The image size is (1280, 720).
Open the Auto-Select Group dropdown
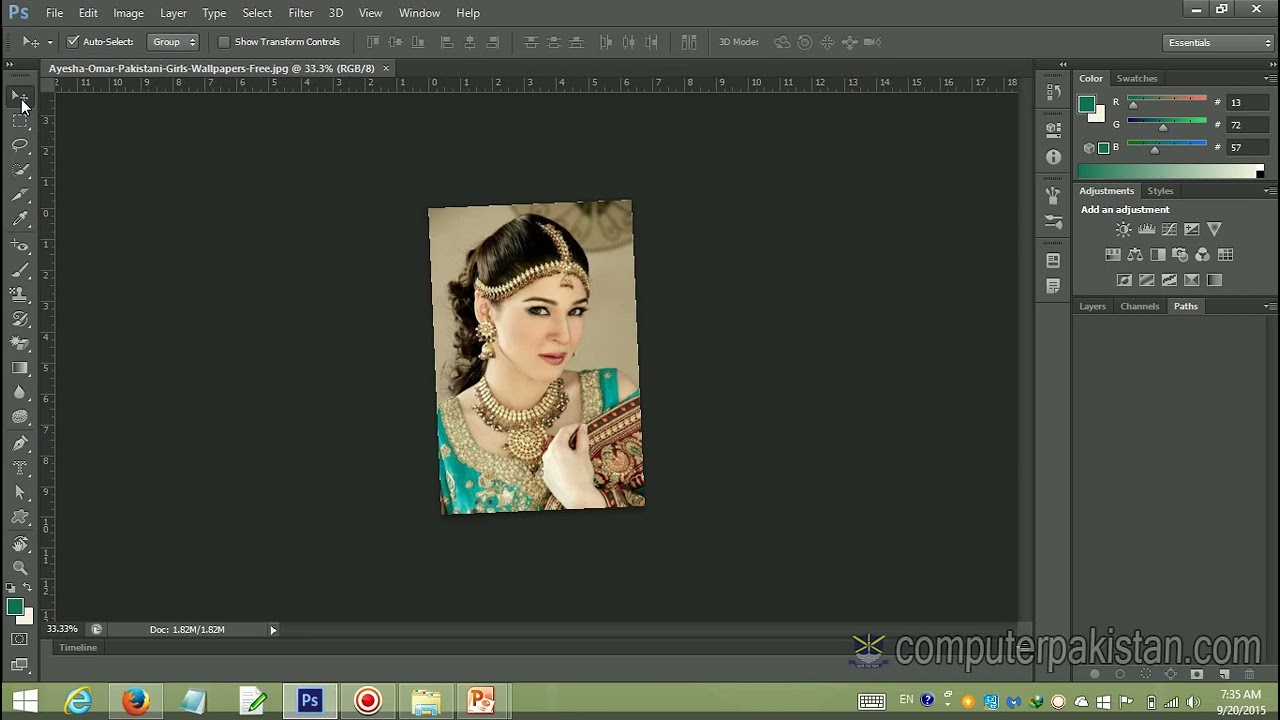point(173,42)
